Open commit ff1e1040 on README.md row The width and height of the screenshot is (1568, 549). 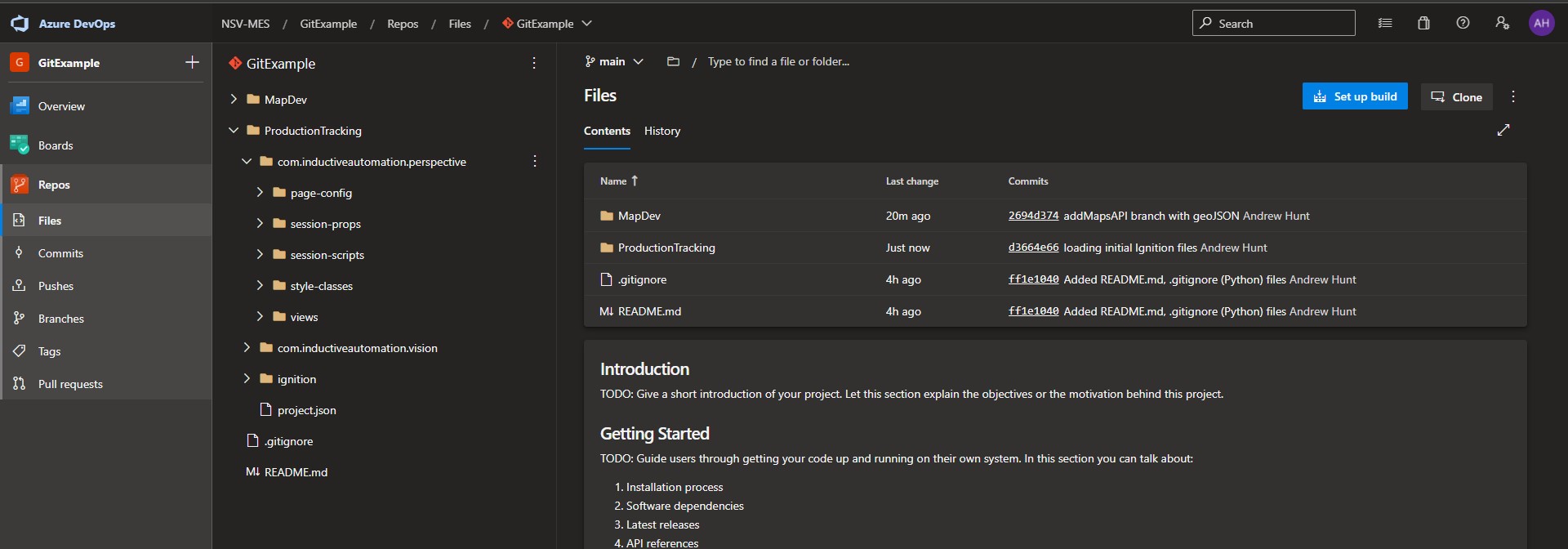point(1033,311)
